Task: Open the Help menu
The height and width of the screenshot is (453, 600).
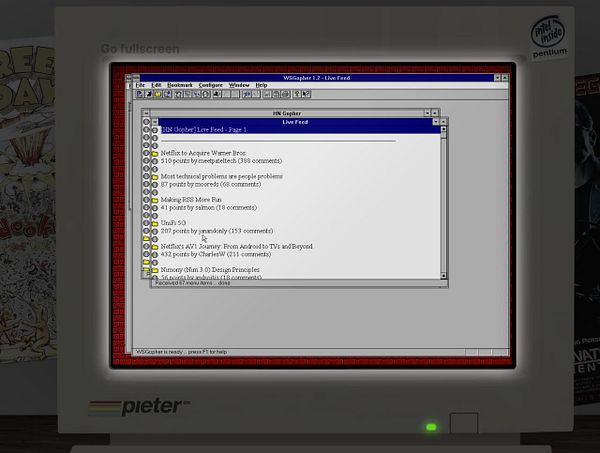Action: [x=261, y=85]
